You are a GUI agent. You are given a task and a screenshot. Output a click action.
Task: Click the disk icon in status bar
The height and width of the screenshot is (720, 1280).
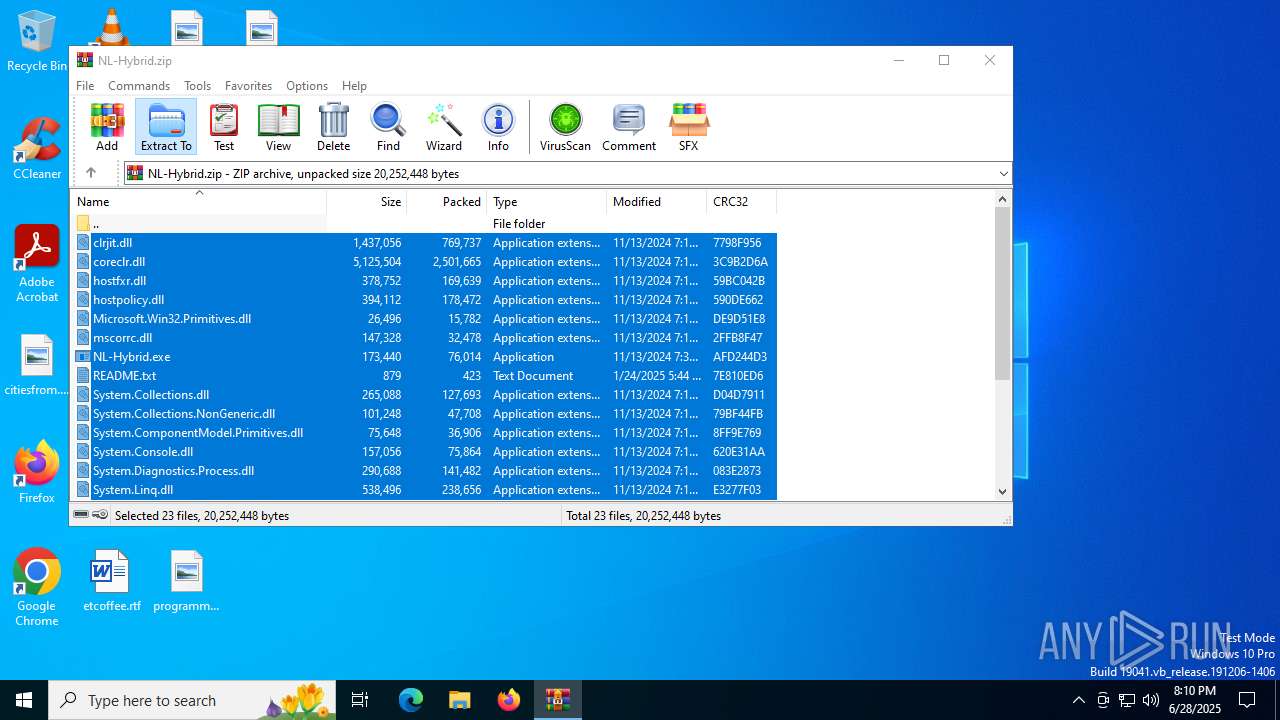81,515
